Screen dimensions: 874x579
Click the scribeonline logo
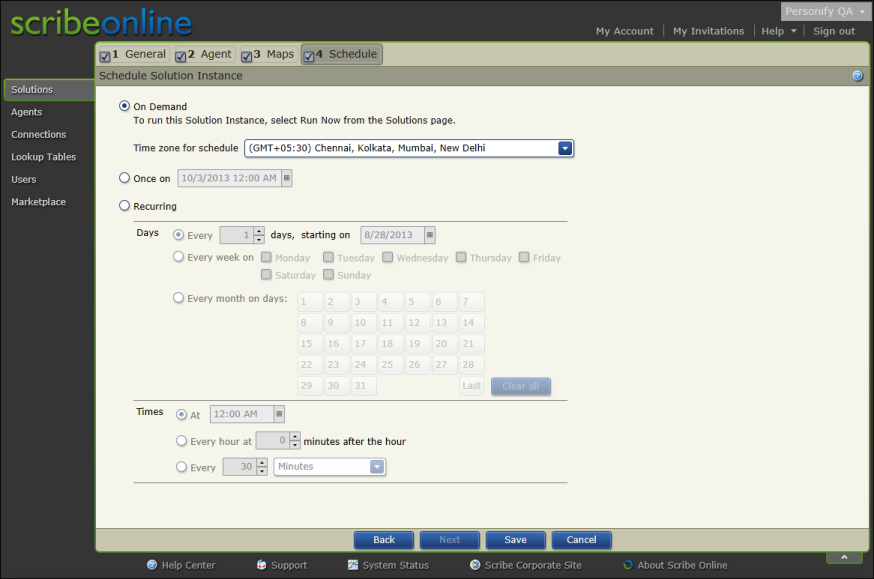(x=101, y=22)
